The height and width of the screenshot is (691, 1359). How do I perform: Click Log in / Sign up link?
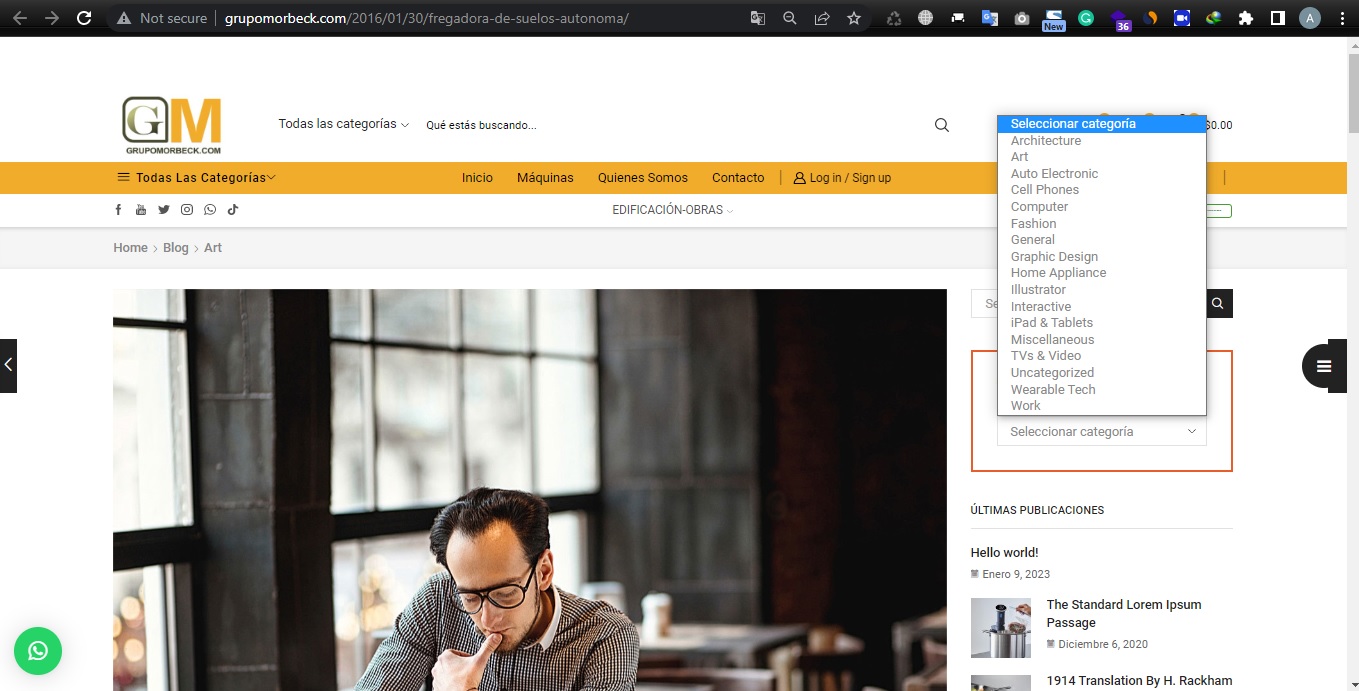[842, 178]
